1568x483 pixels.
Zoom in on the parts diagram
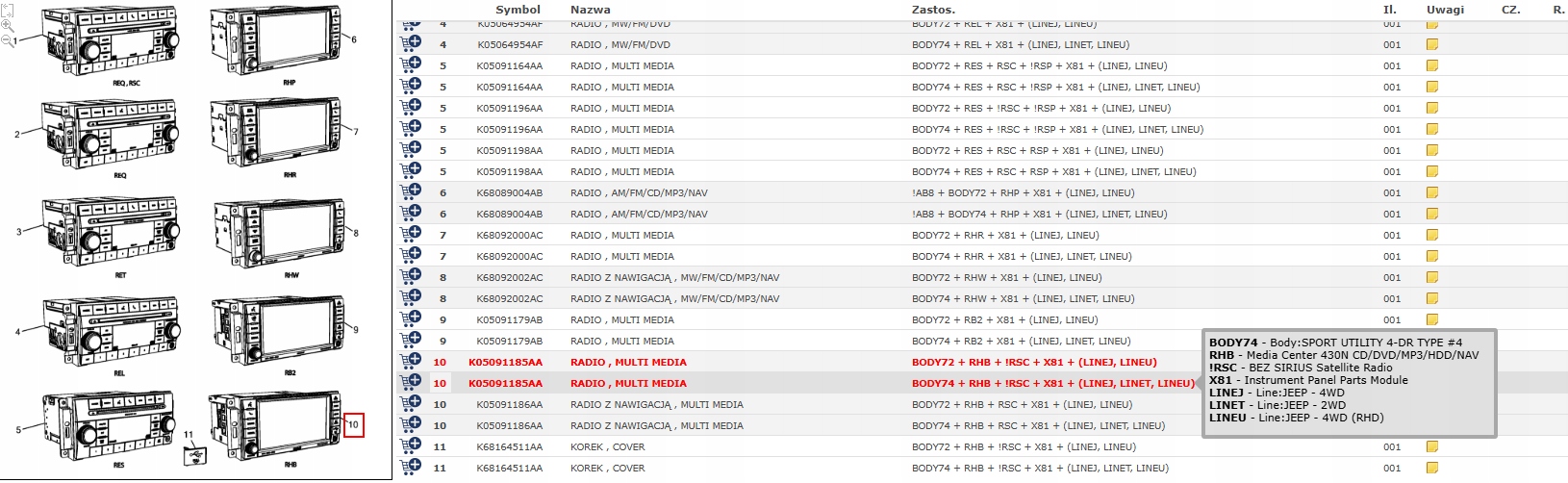(8, 26)
